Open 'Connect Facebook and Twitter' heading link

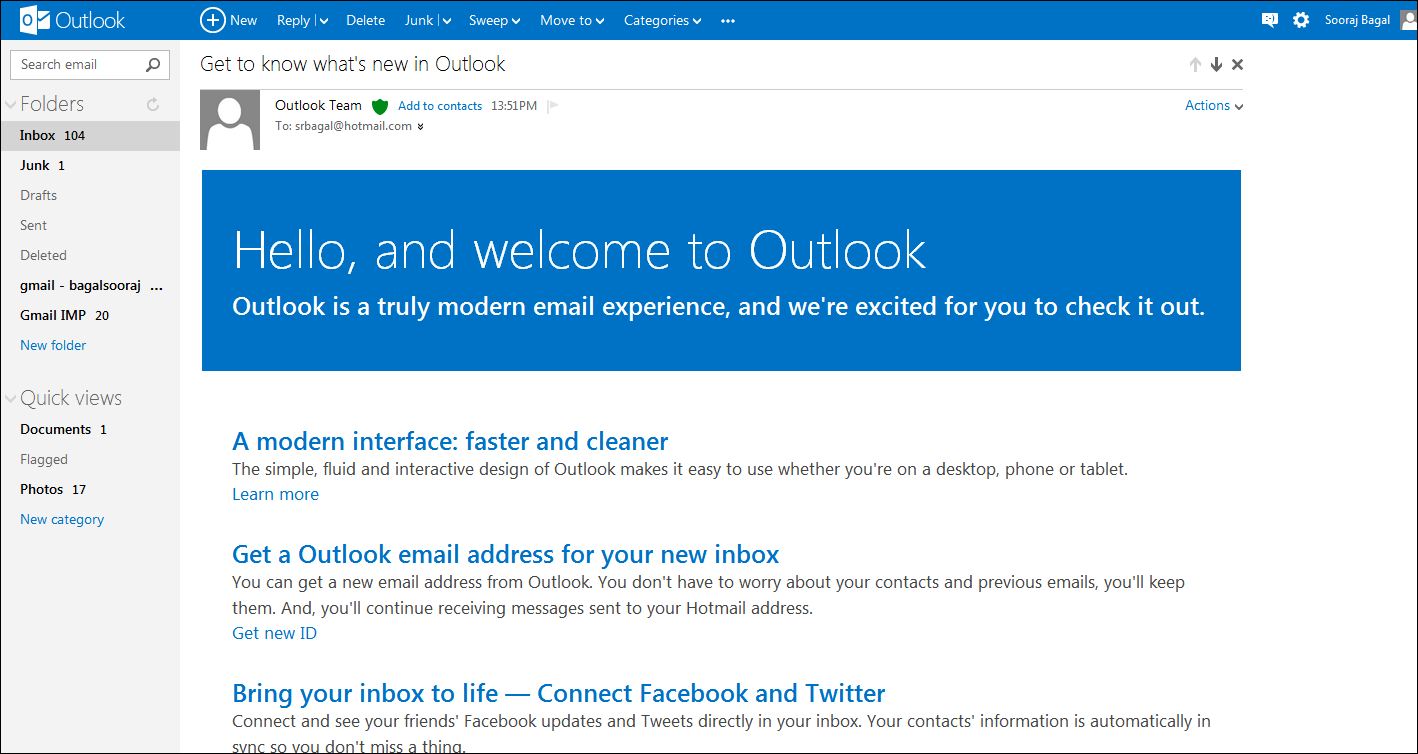coord(558,693)
